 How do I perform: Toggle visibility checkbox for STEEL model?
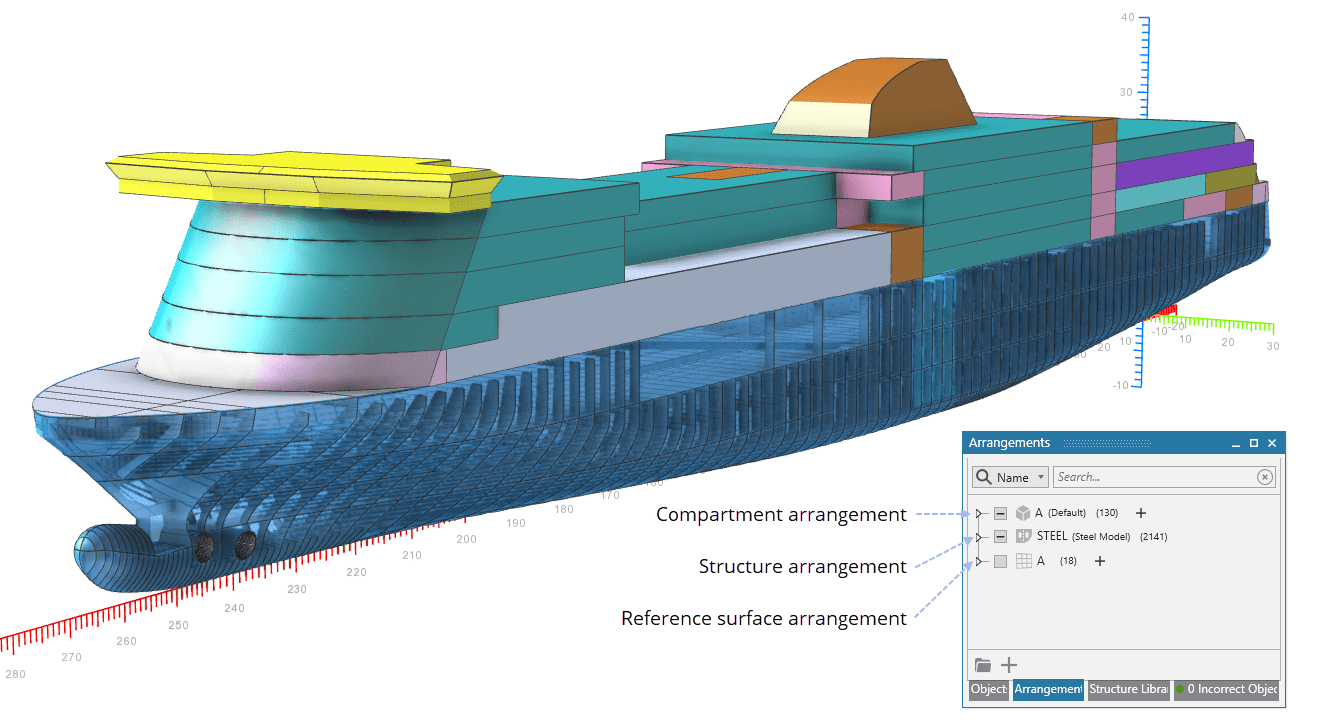(x=1000, y=537)
